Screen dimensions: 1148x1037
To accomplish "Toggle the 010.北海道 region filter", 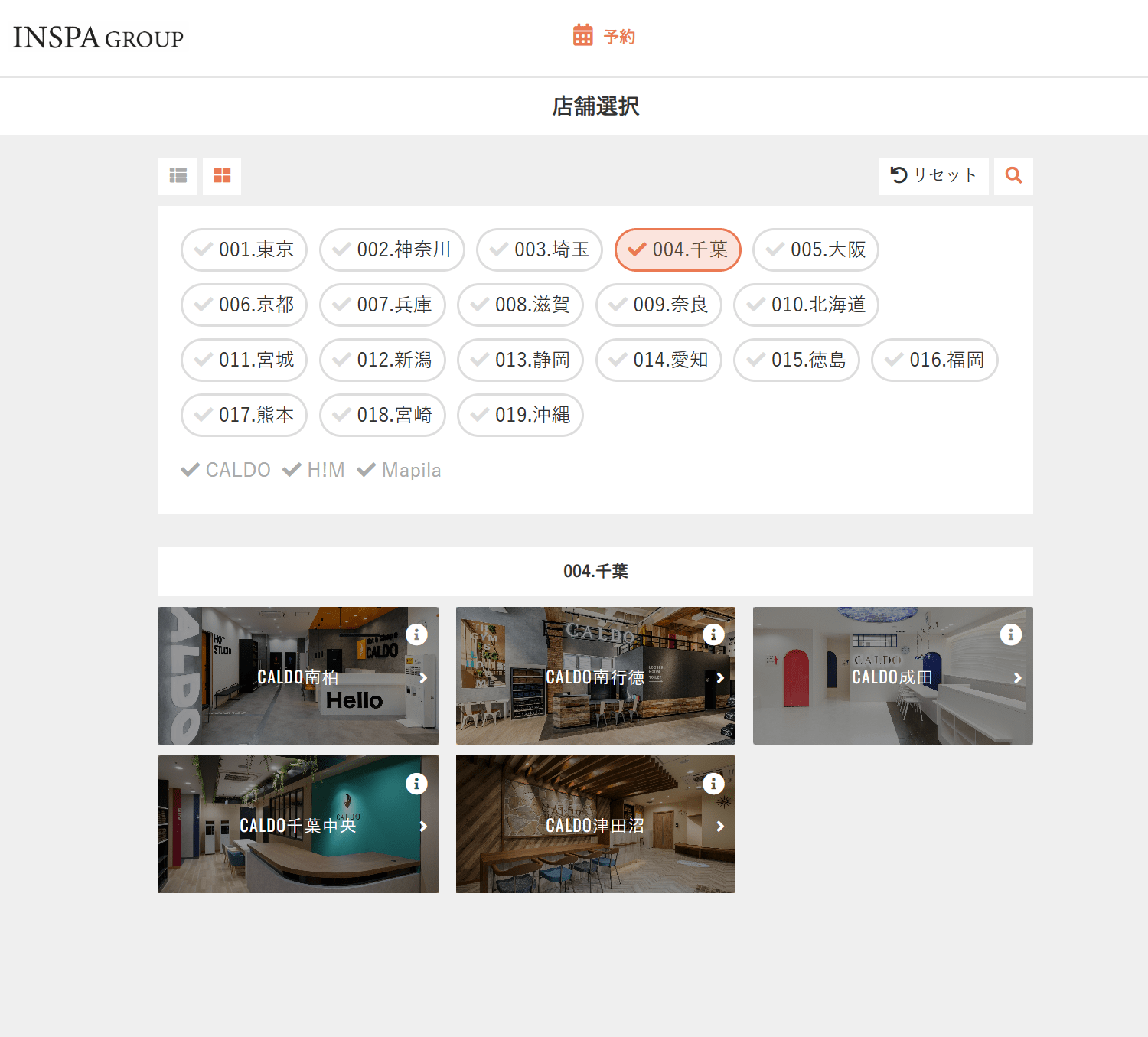I will click(x=806, y=305).
